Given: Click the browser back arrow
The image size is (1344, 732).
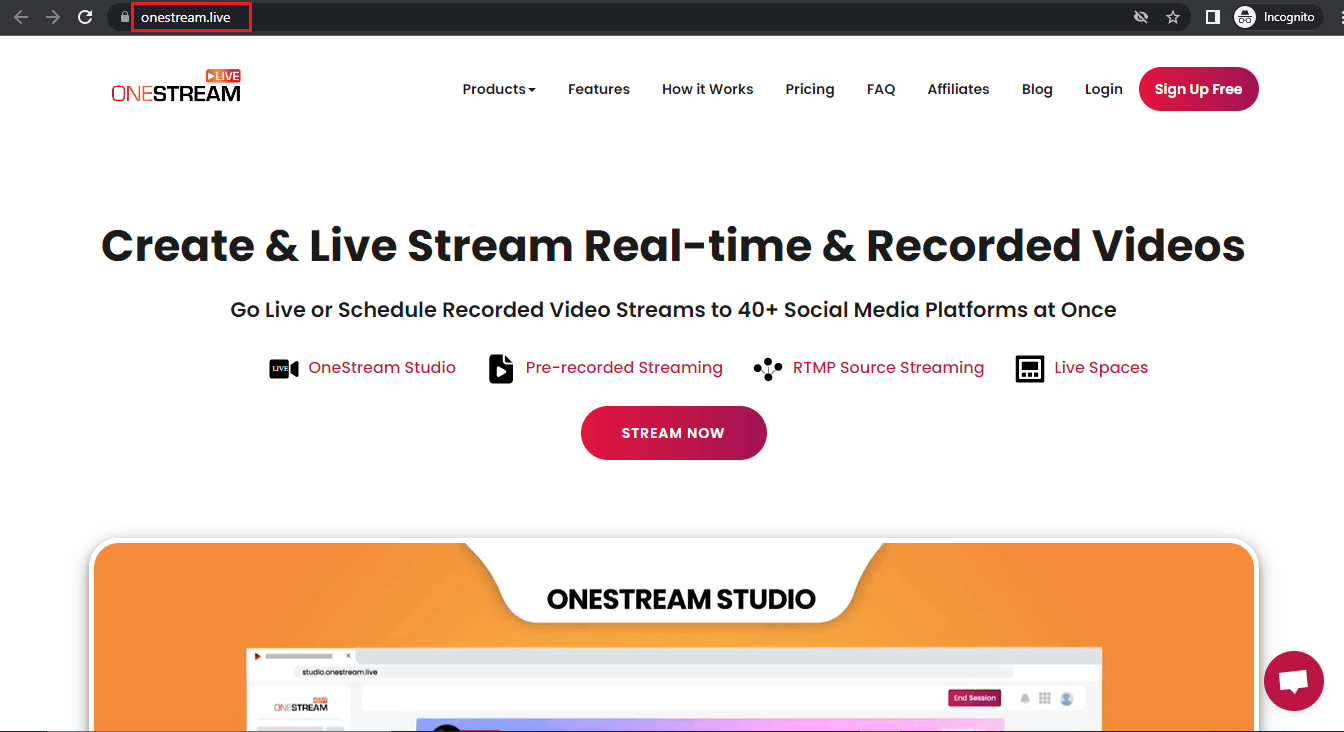Looking at the screenshot, I should pos(21,17).
